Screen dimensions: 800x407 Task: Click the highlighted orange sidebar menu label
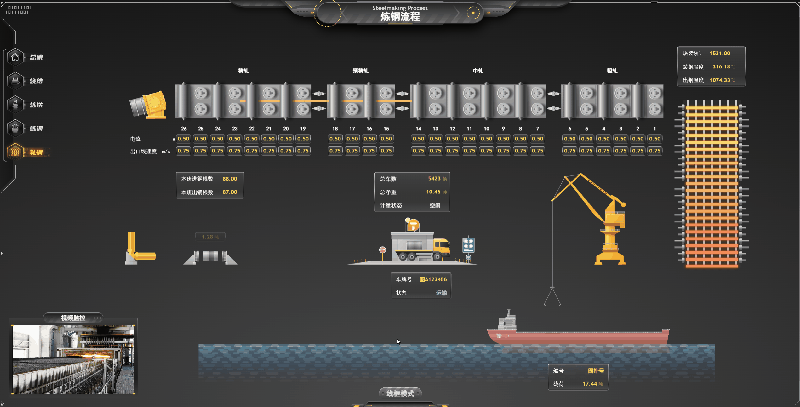click(x=36, y=152)
